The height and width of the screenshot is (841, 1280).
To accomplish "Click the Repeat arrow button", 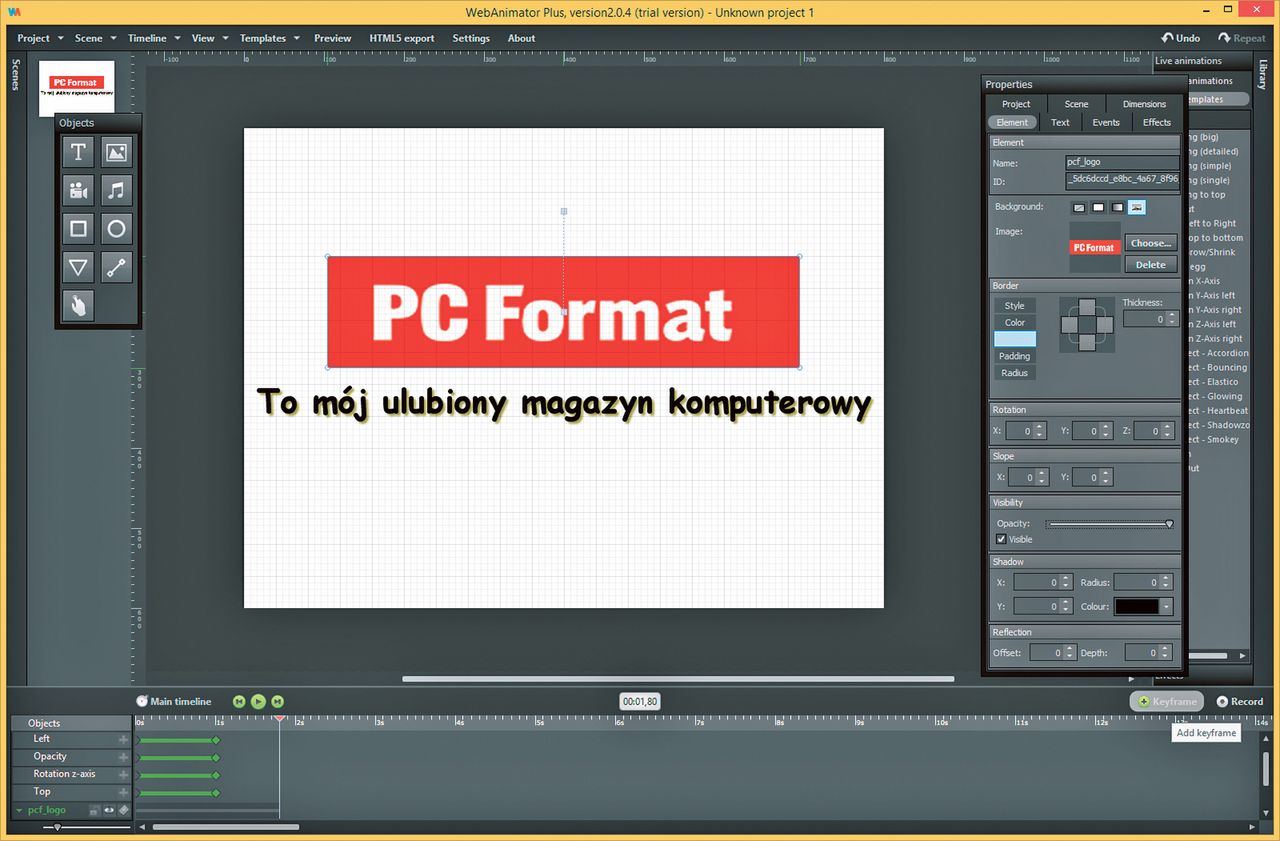I will [1242, 38].
